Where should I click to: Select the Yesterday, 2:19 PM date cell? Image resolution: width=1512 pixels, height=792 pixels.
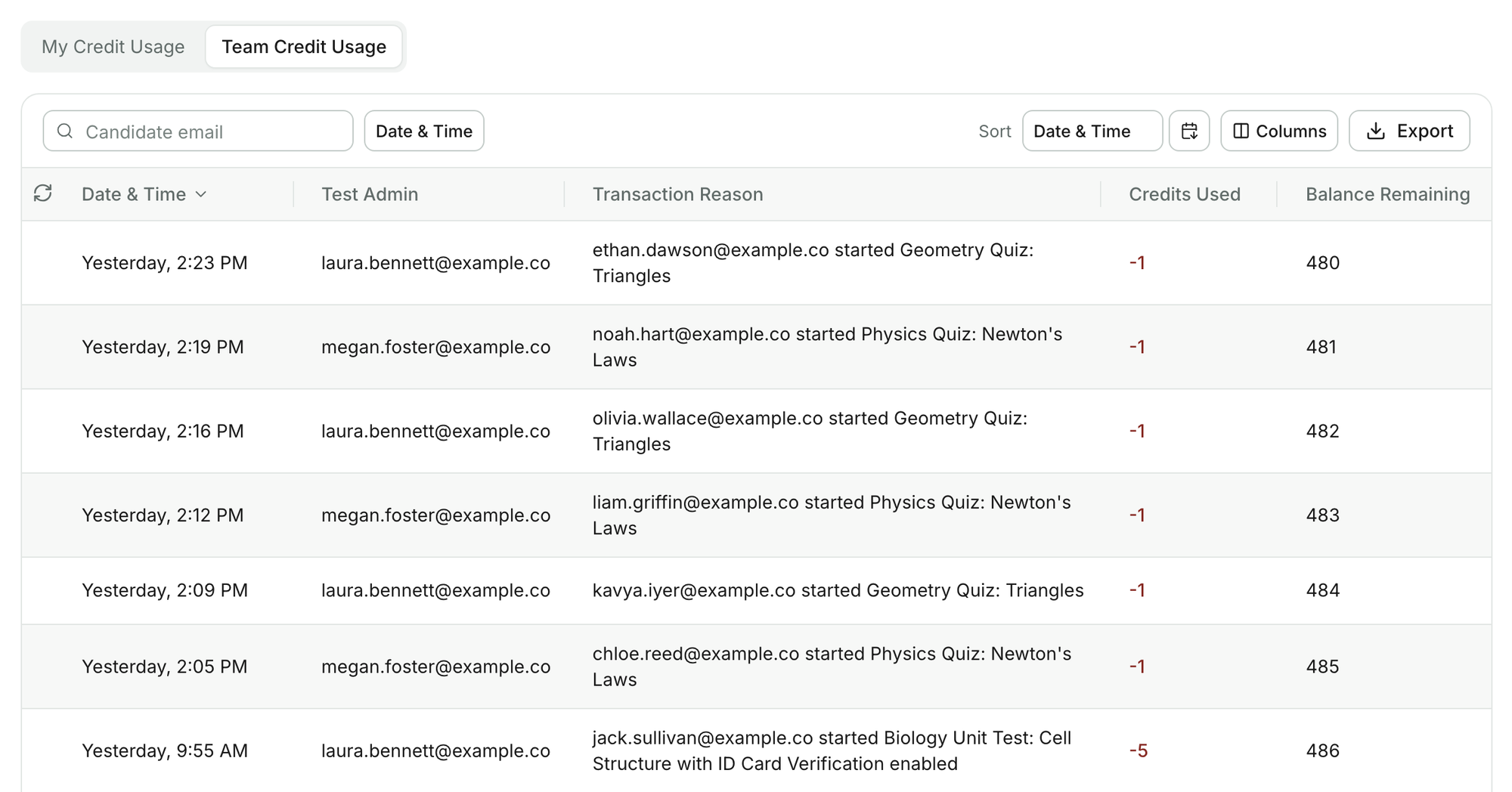click(x=163, y=347)
